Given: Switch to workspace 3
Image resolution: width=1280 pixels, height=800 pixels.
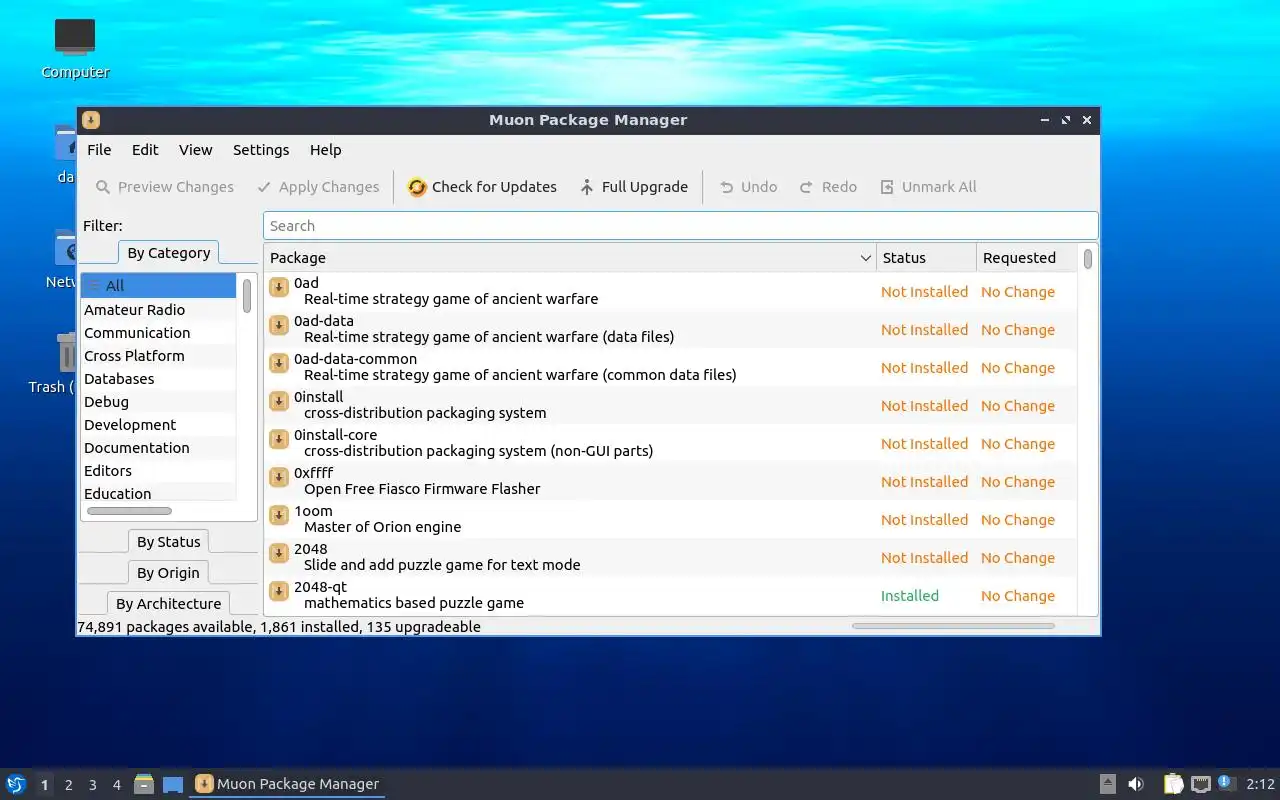Looking at the screenshot, I should pyautogui.click(x=92, y=785).
